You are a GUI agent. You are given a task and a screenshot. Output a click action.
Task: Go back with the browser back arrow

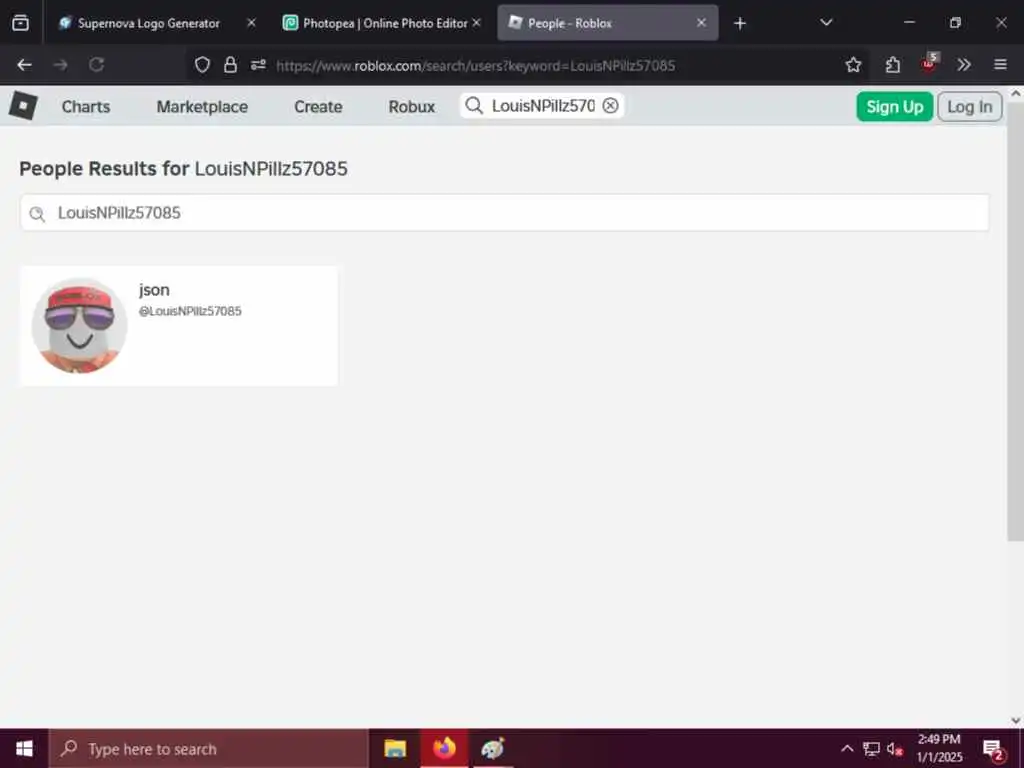[x=24, y=65]
